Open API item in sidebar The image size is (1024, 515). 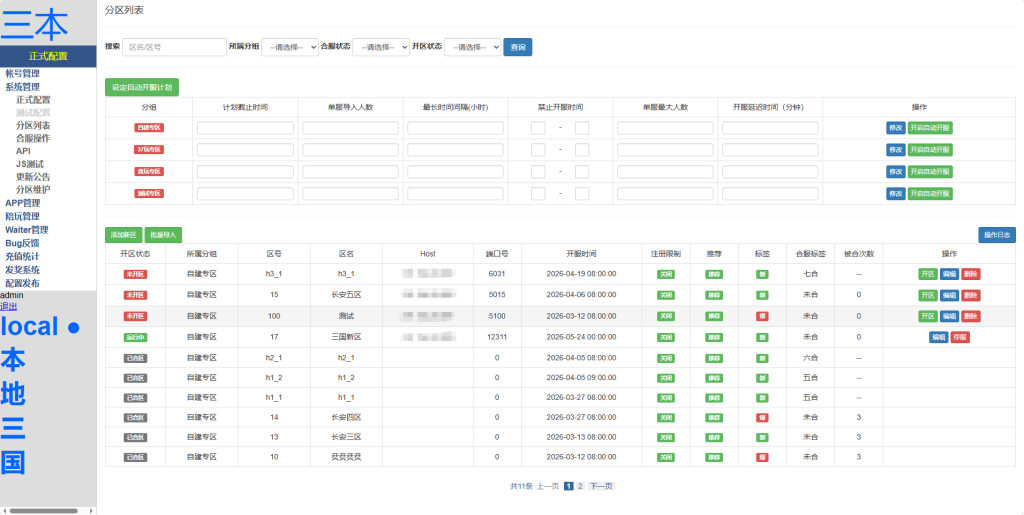tap(24, 151)
